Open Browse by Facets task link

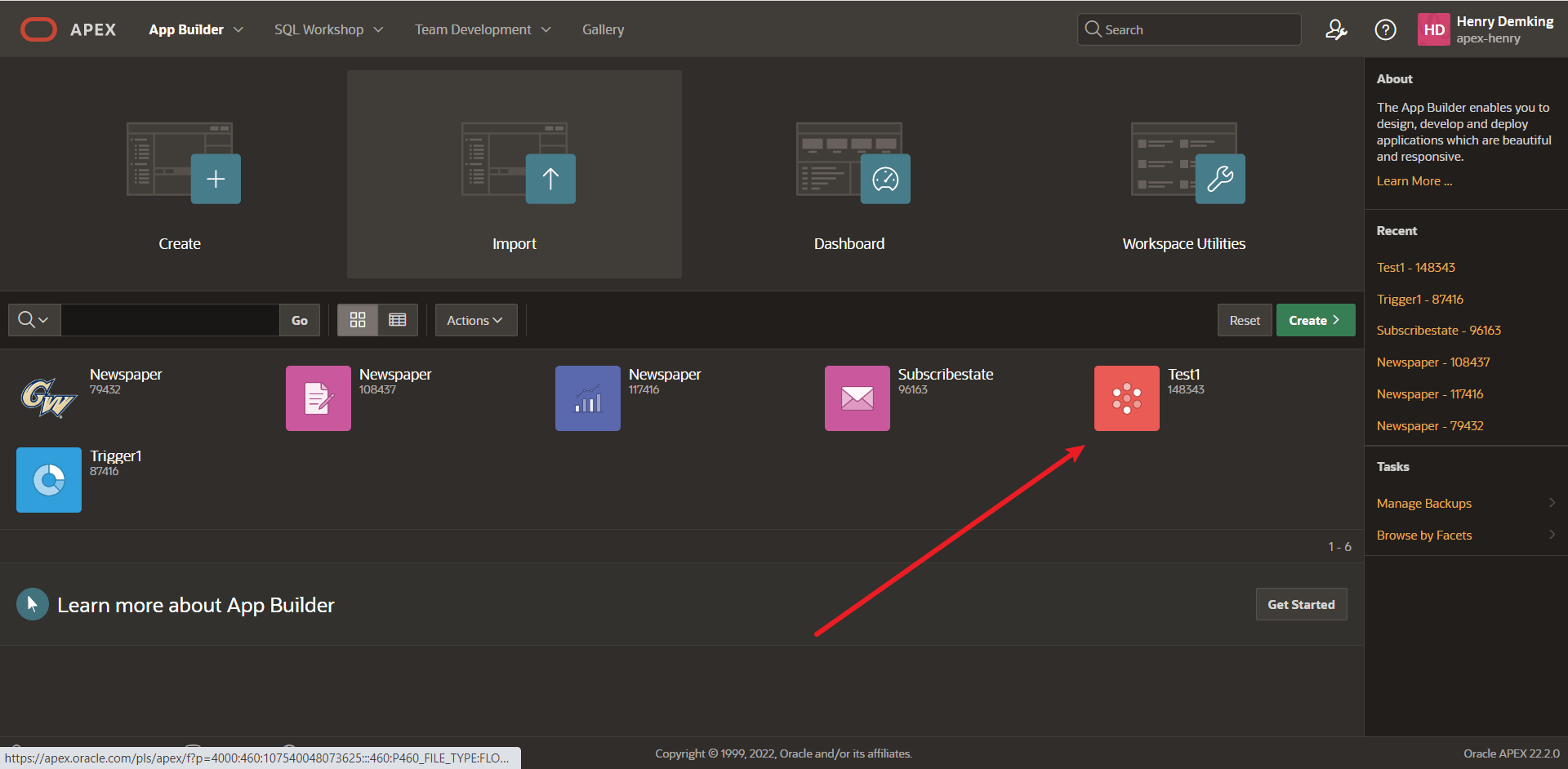click(x=1423, y=535)
